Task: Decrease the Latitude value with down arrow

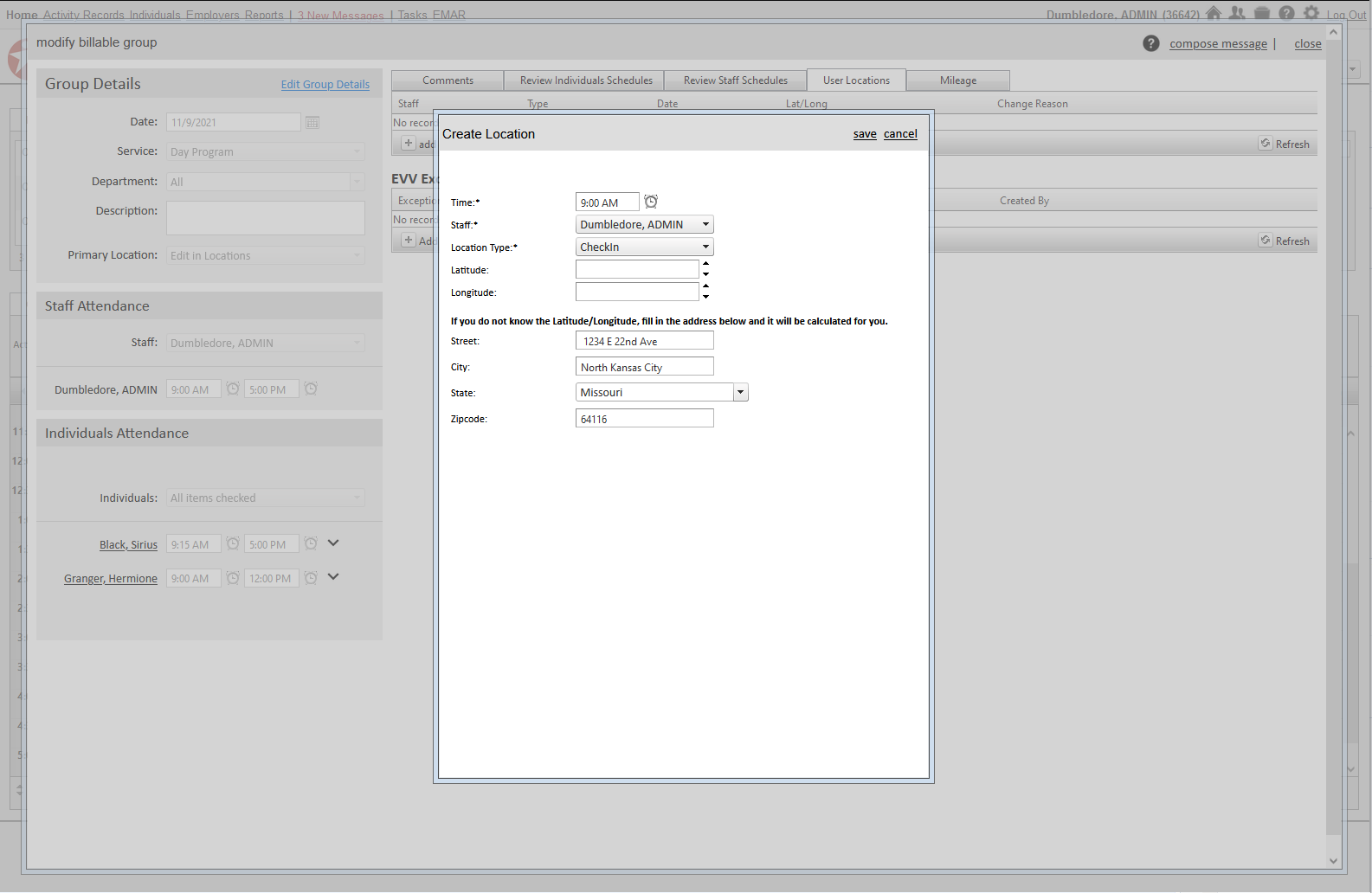Action: (705, 274)
